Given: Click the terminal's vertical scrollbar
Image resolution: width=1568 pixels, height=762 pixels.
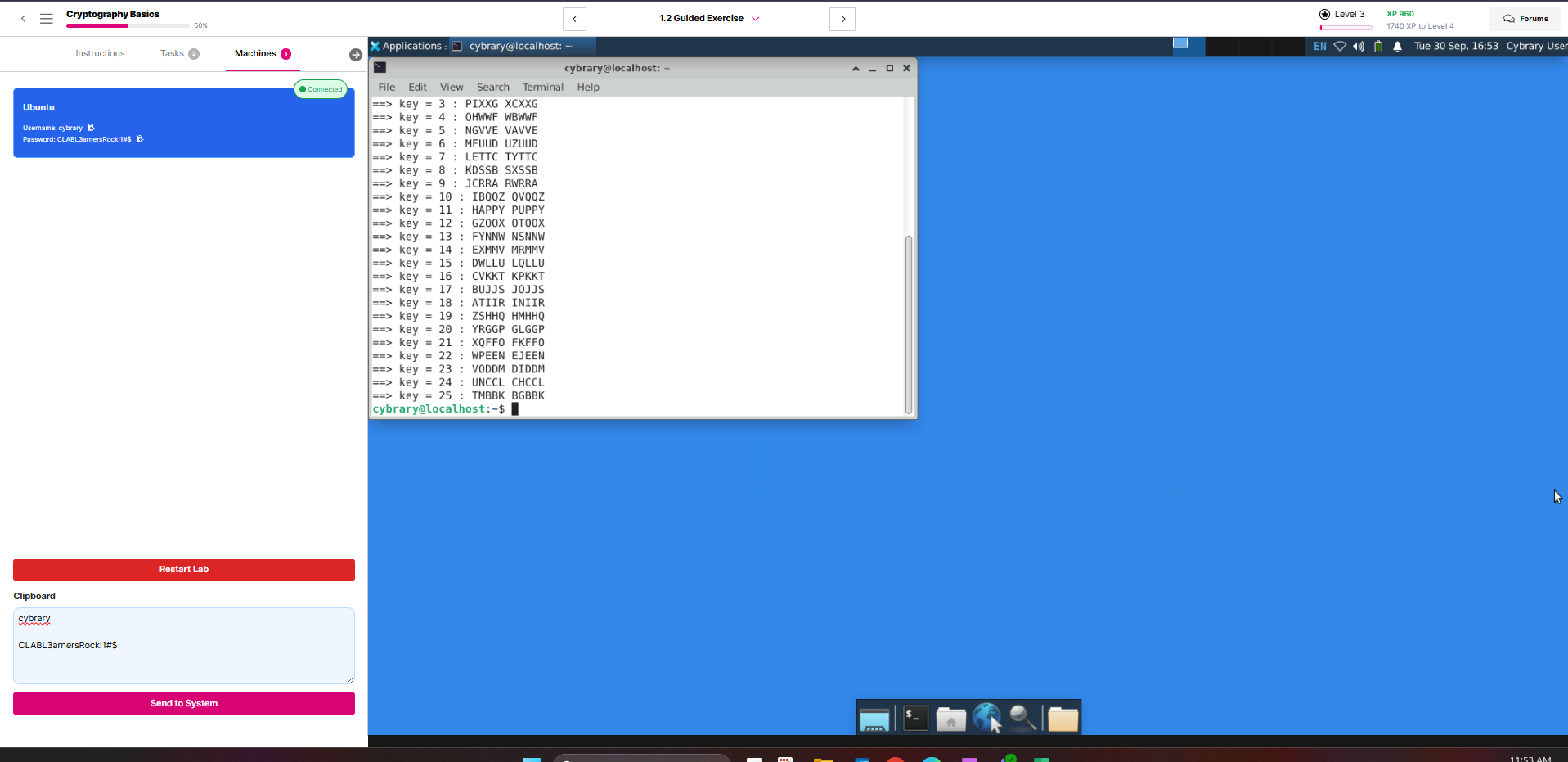Looking at the screenshot, I should (908, 323).
